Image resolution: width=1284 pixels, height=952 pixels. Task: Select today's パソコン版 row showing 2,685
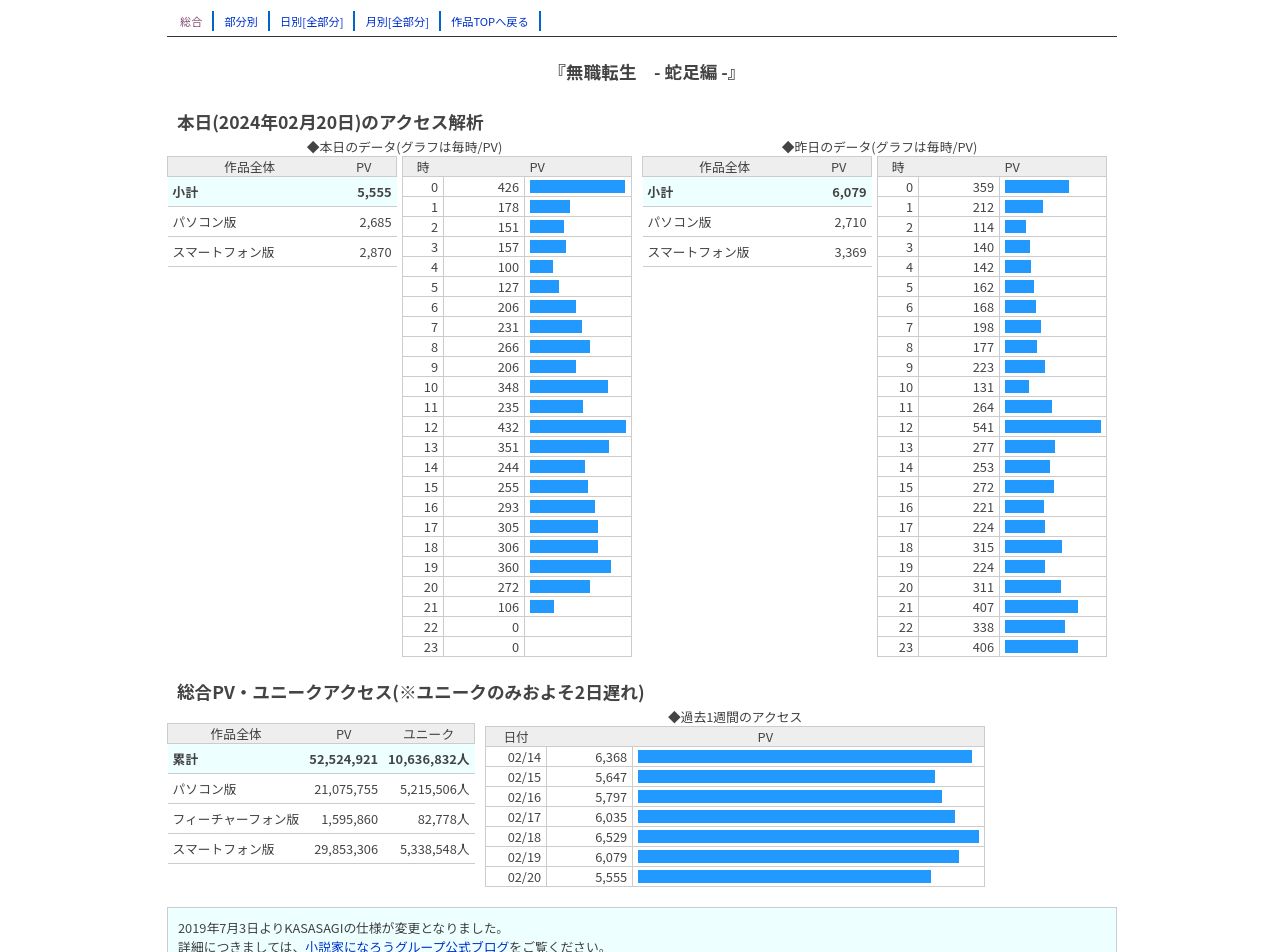click(x=282, y=222)
